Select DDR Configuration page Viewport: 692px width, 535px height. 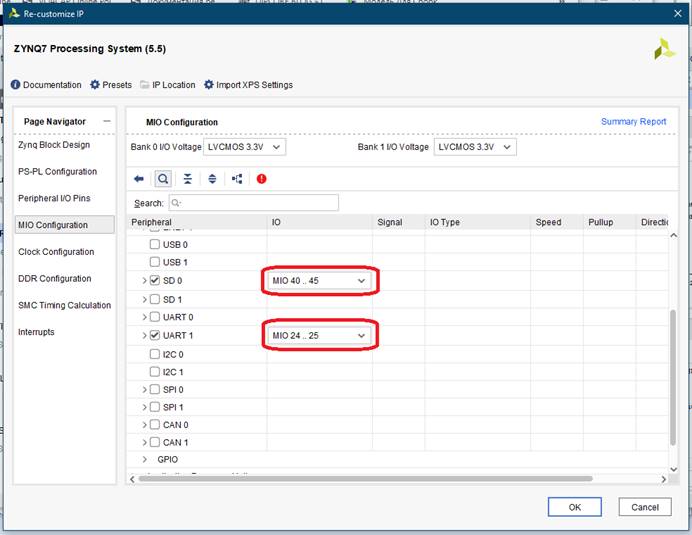(x=54, y=279)
